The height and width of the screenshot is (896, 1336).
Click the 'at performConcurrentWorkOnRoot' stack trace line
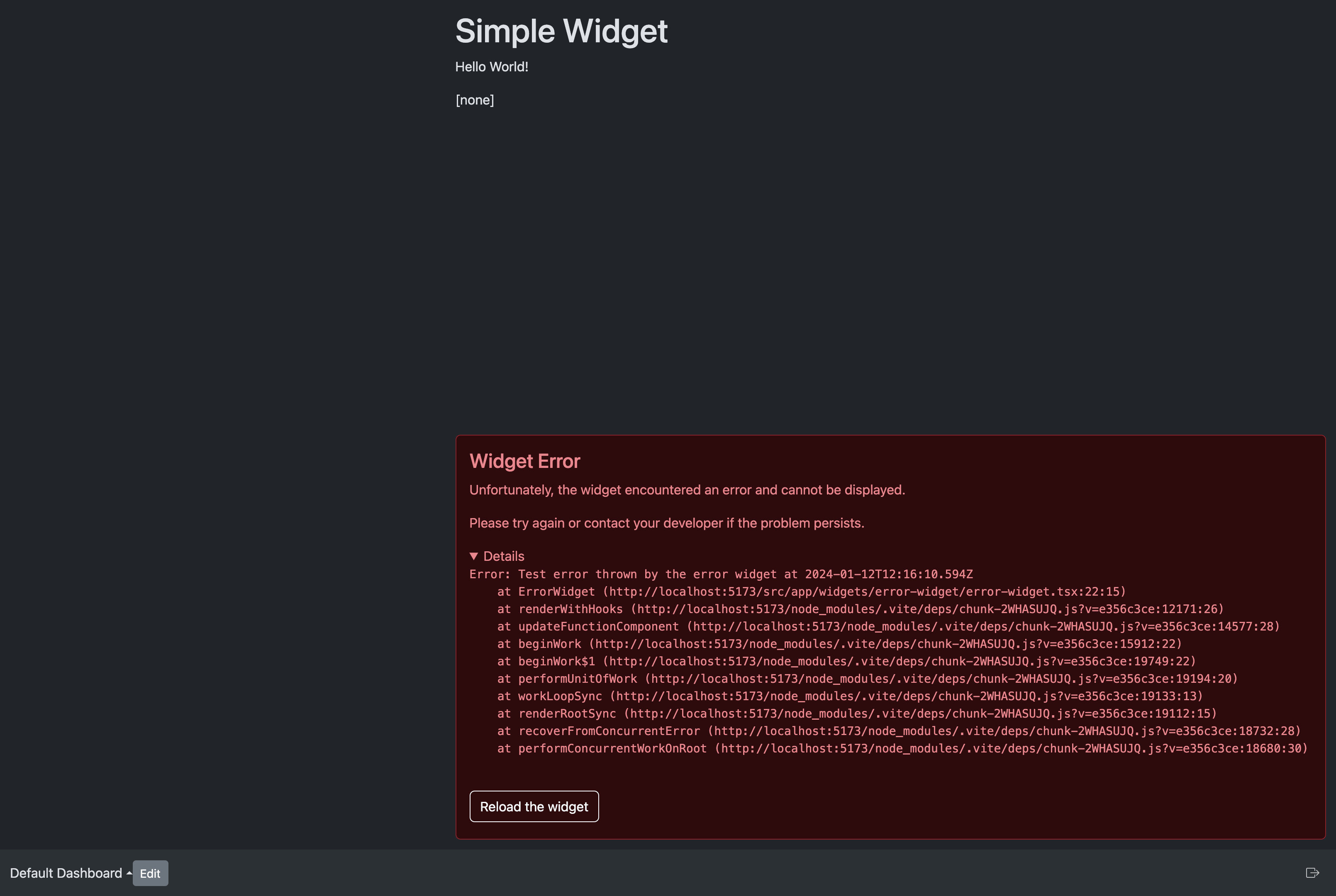pos(902,749)
